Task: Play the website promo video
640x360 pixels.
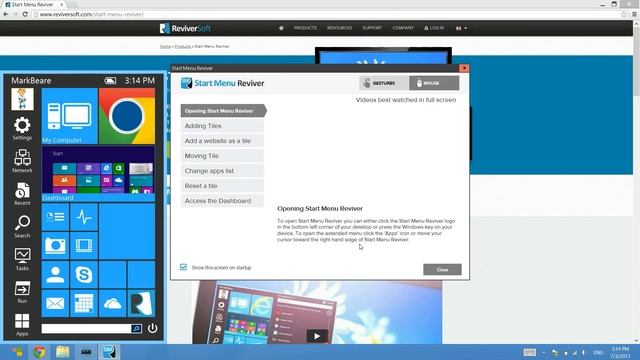Action: (317, 336)
